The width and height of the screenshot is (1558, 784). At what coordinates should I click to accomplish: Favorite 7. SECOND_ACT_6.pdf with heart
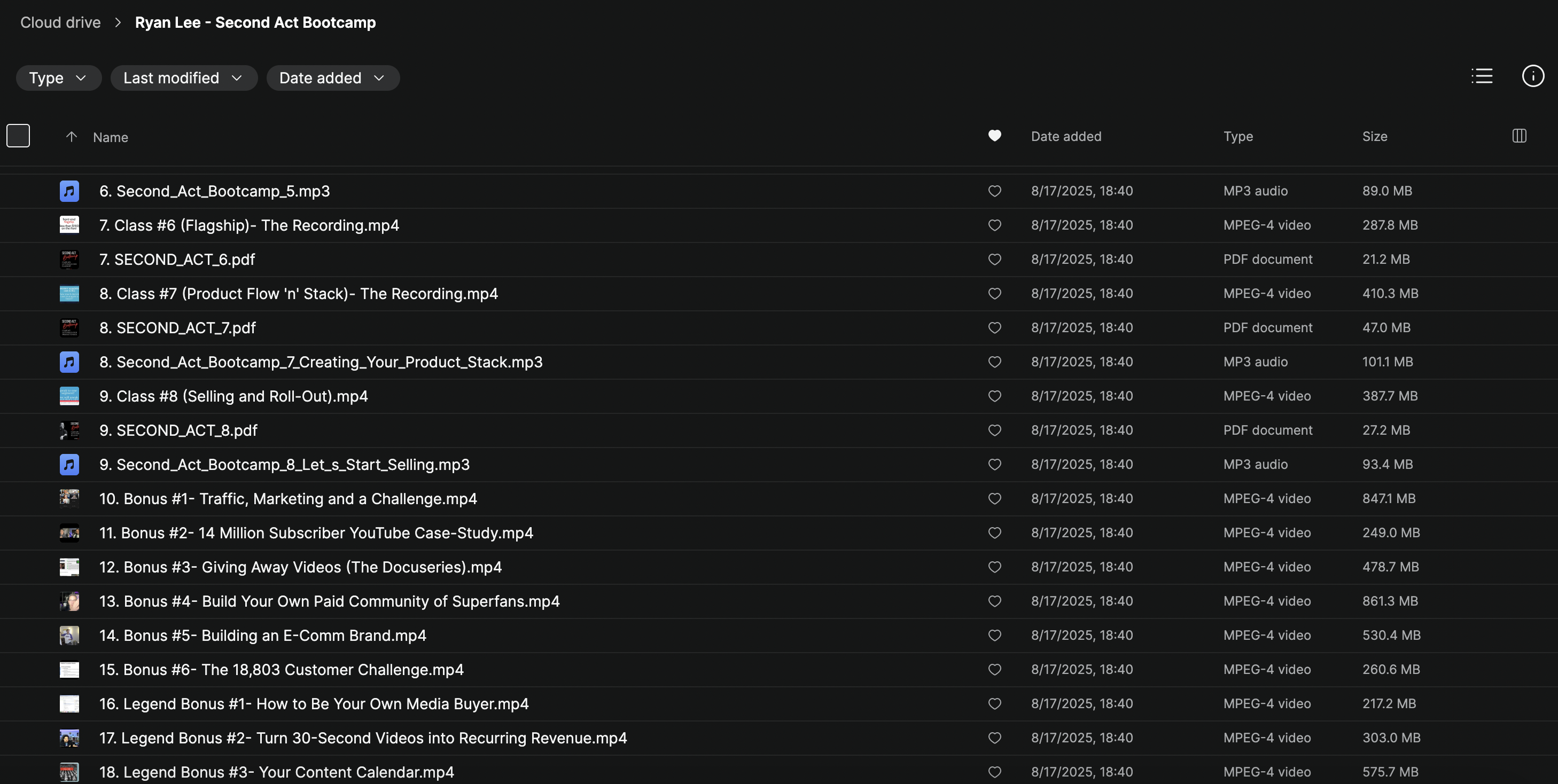(994, 260)
